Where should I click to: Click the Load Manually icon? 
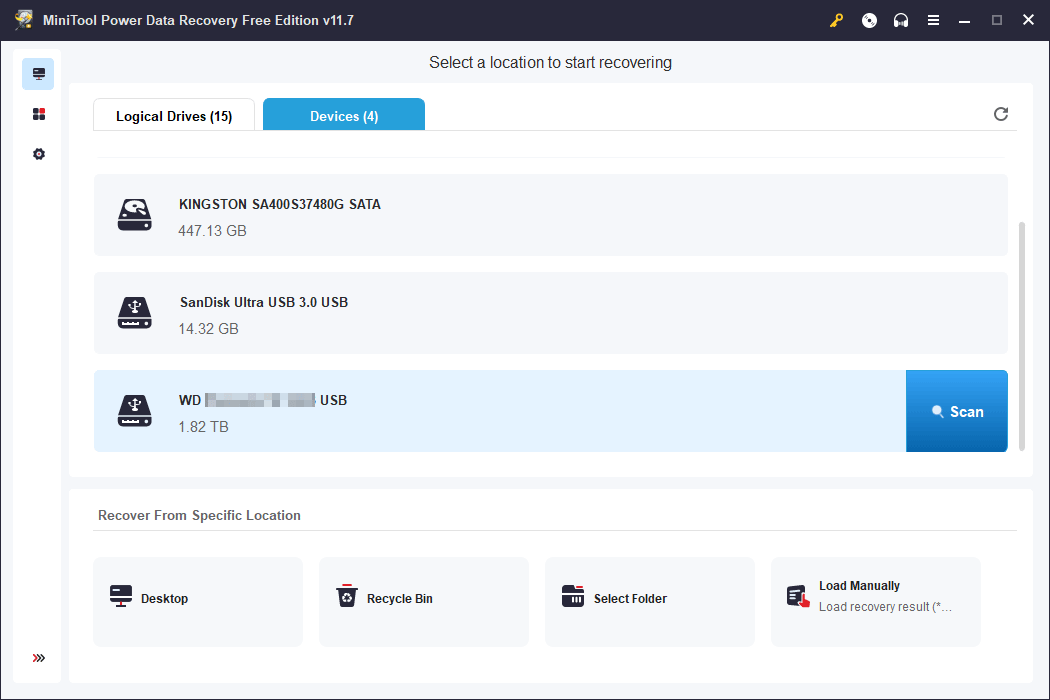coord(798,596)
